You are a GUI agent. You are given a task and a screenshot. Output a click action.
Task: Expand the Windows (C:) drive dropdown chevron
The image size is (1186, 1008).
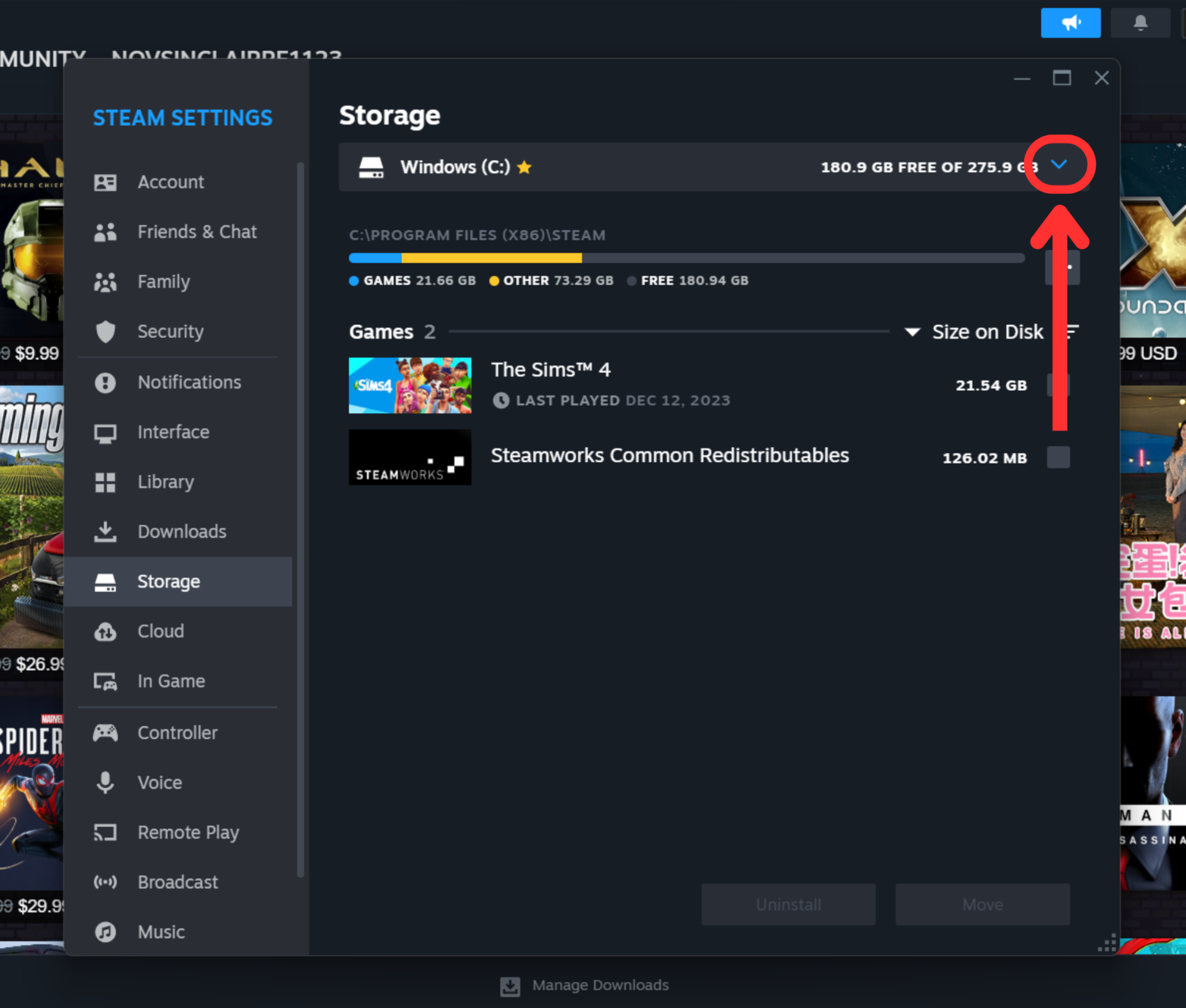1059,164
